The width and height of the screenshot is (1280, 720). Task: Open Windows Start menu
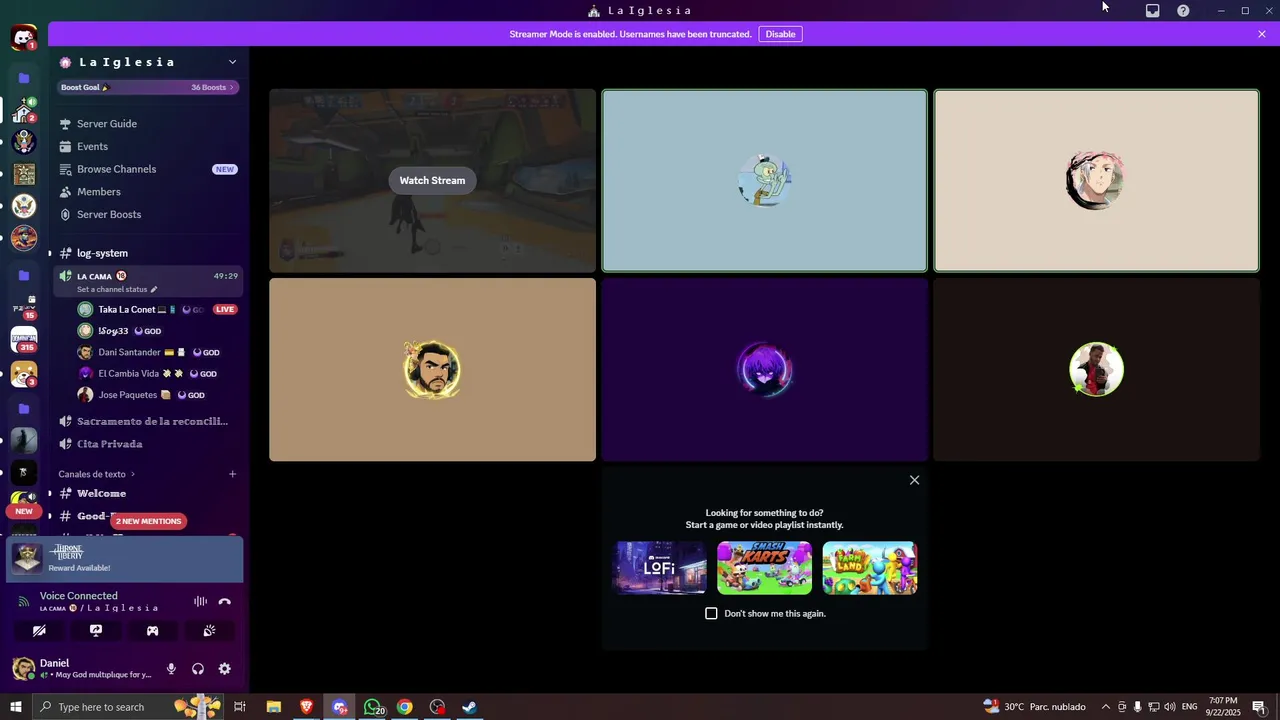point(15,707)
